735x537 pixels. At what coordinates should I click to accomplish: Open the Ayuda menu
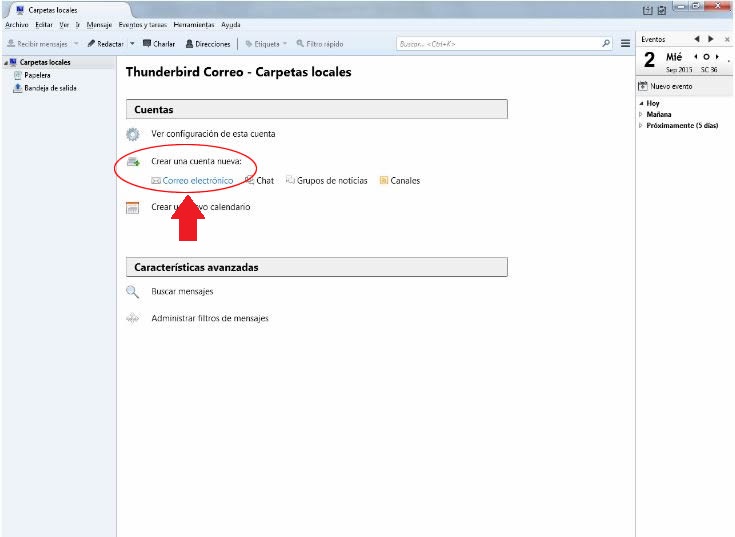[231, 24]
